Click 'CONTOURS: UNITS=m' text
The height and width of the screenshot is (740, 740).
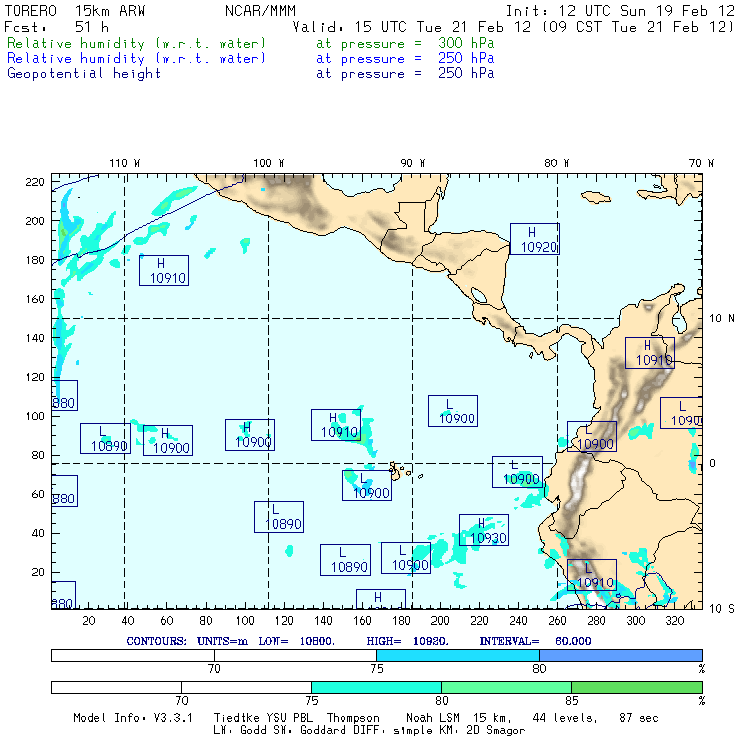click(x=187, y=641)
